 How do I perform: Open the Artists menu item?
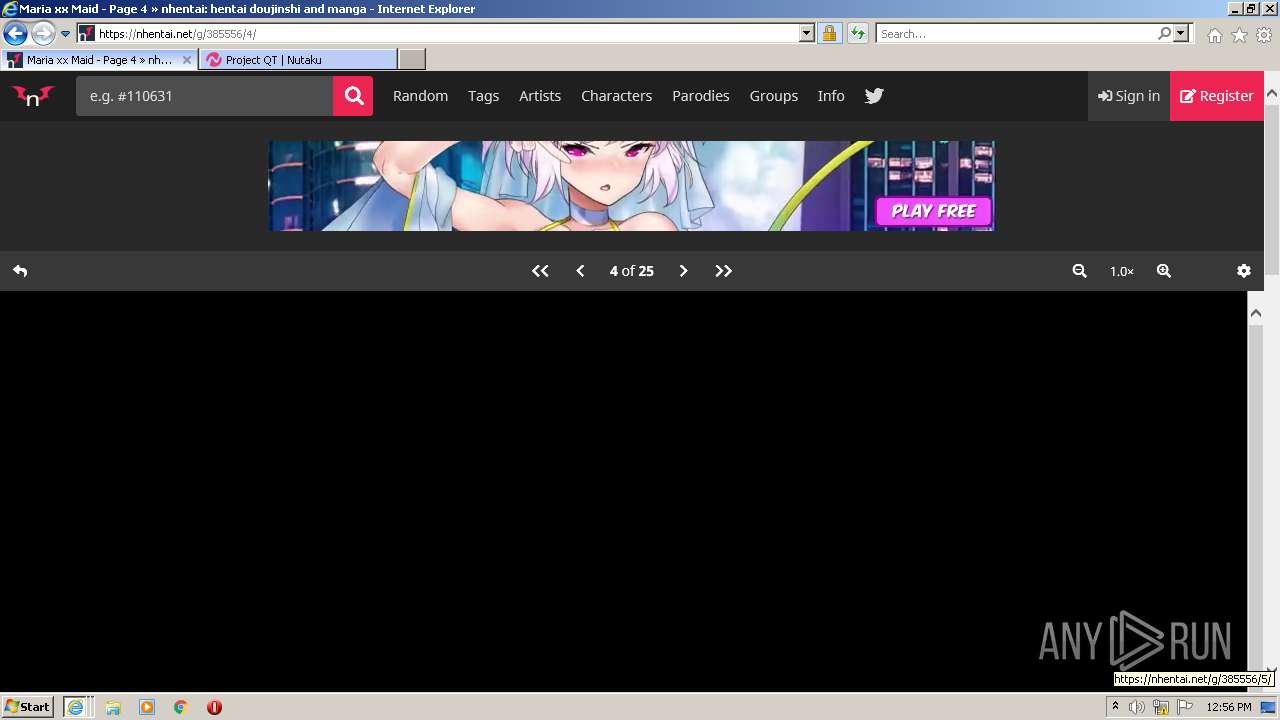(540, 96)
